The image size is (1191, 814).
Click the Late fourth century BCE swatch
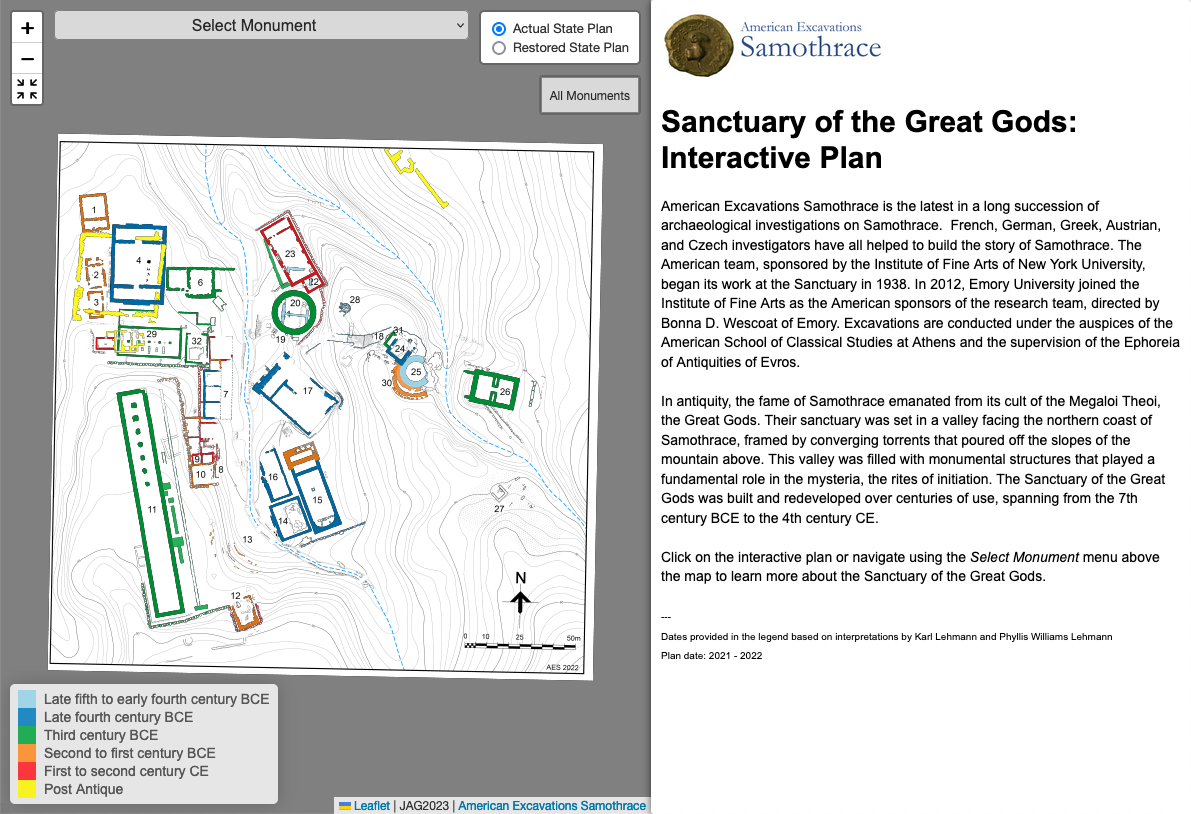pyautogui.click(x=28, y=717)
